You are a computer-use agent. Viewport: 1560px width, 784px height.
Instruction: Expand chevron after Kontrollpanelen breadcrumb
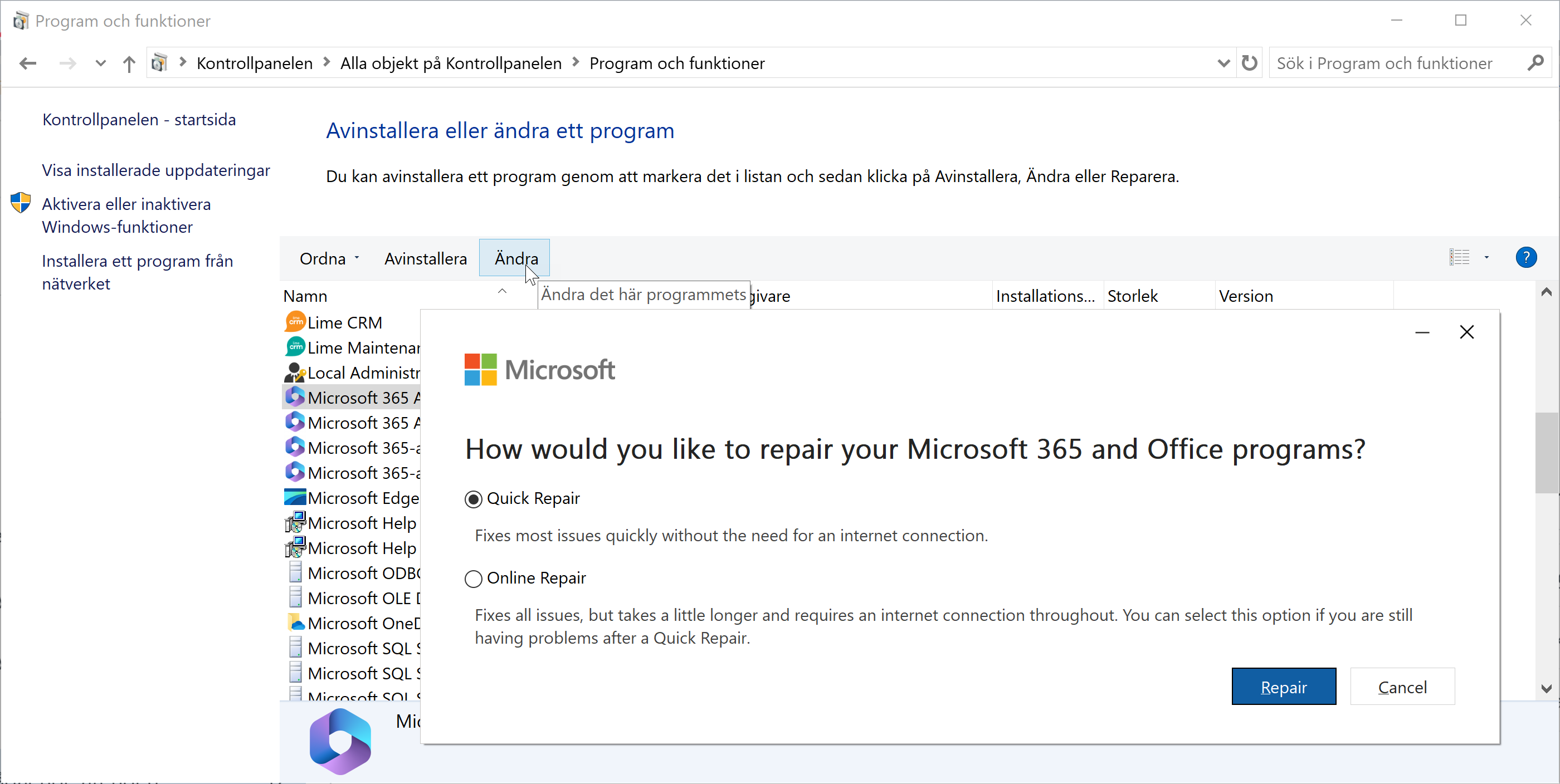326,62
